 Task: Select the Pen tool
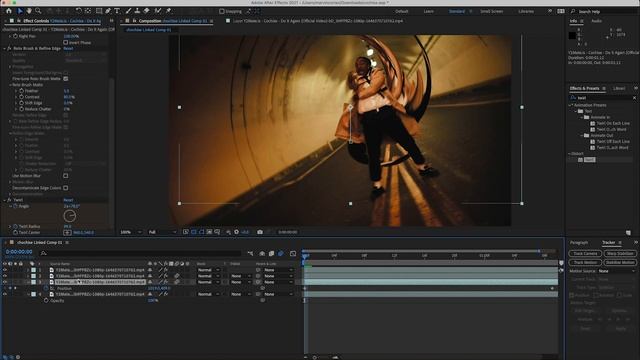pyautogui.click(x=108, y=11)
